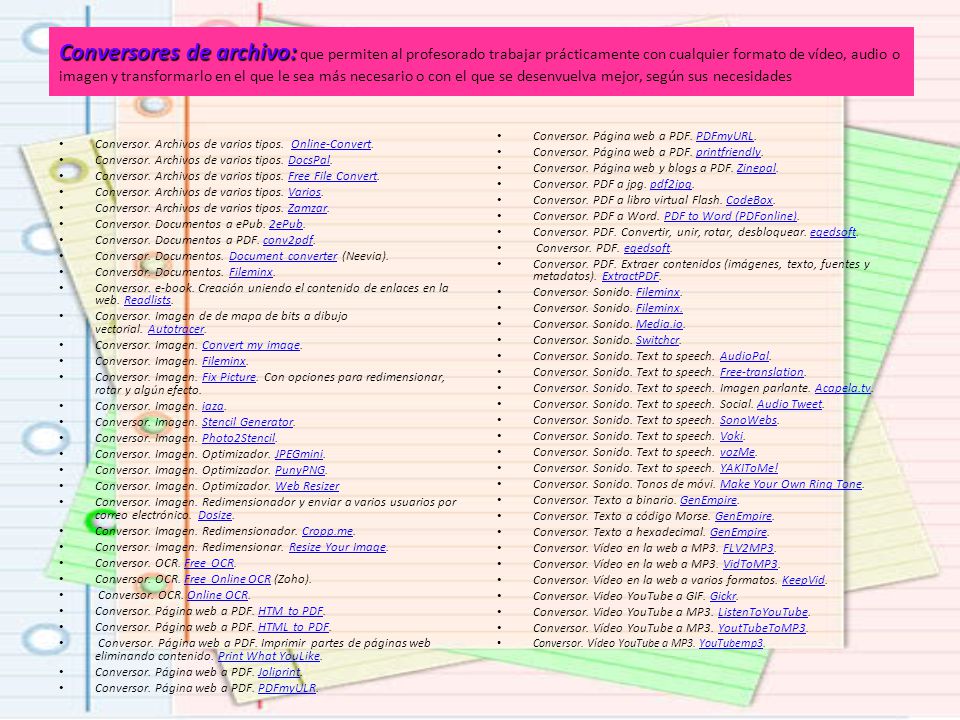Follow the Dosize link
960x720 pixels.
(215, 515)
